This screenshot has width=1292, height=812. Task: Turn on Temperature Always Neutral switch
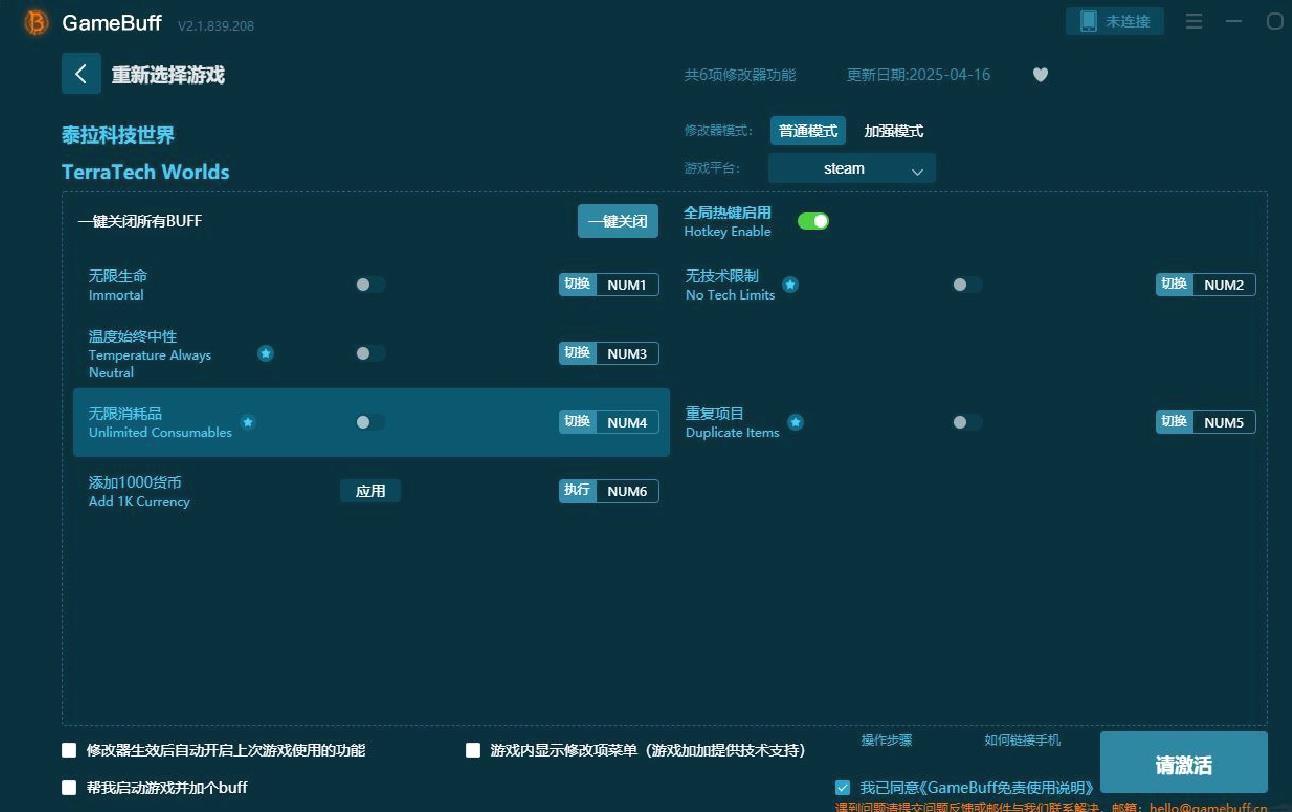pos(370,353)
